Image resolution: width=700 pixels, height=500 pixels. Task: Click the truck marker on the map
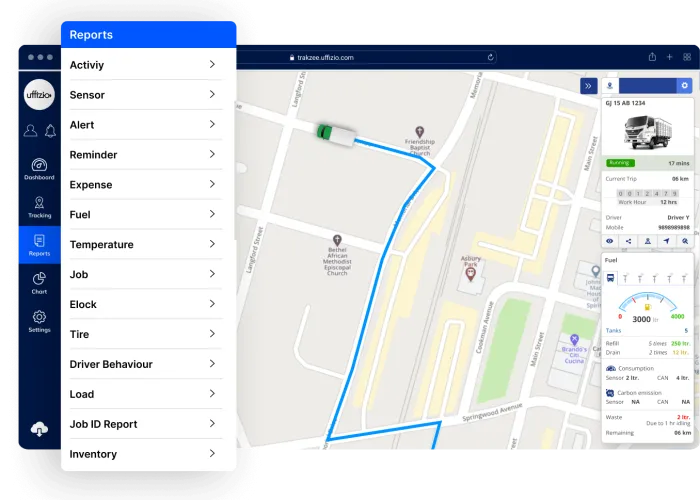click(334, 132)
